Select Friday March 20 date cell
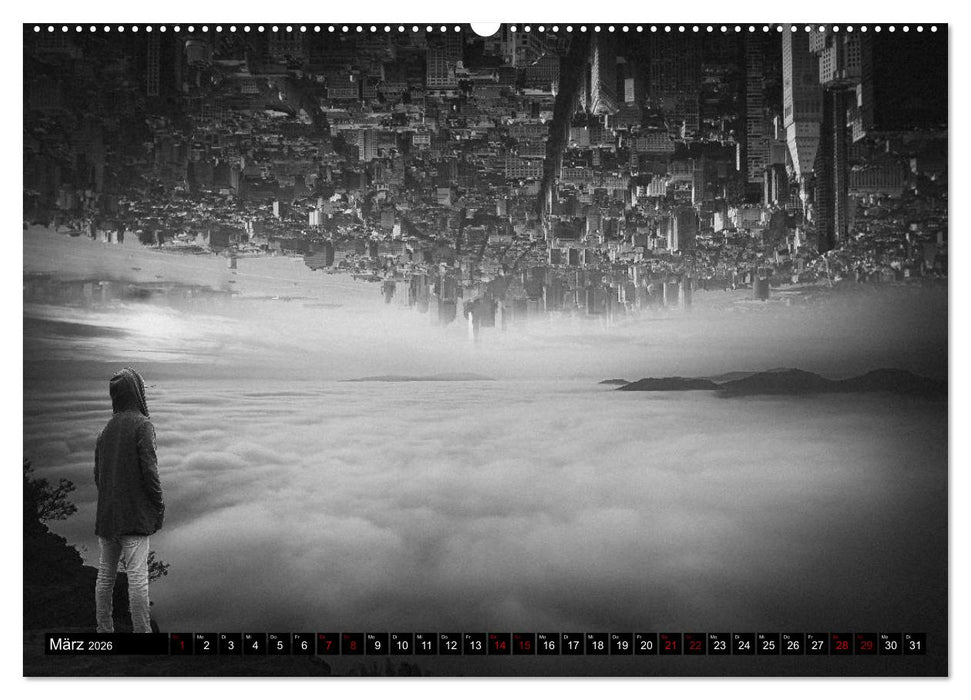Image resolution: width=971 pixels, height=700 pixels. click(645, 645)
